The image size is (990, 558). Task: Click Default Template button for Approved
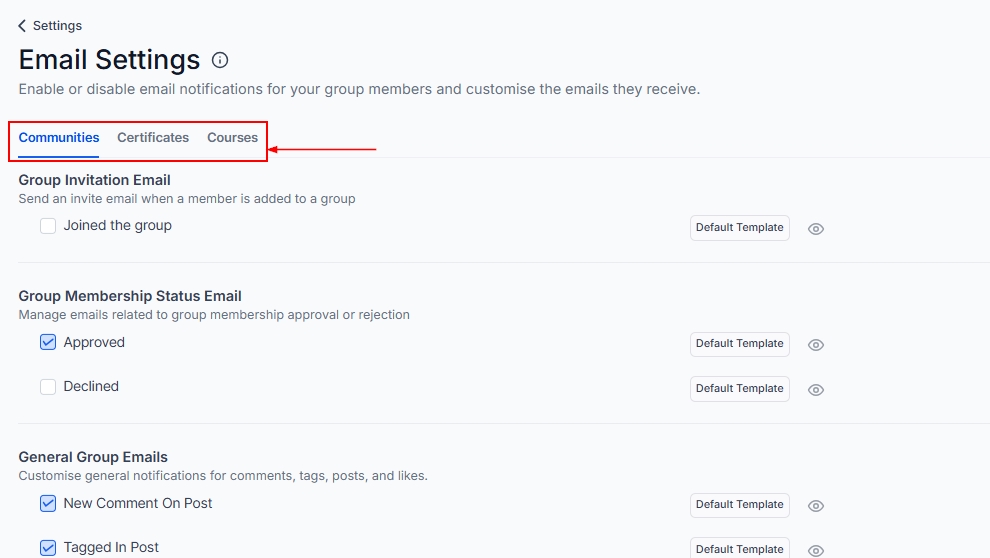pyautogui.click(x=739, y=344)
